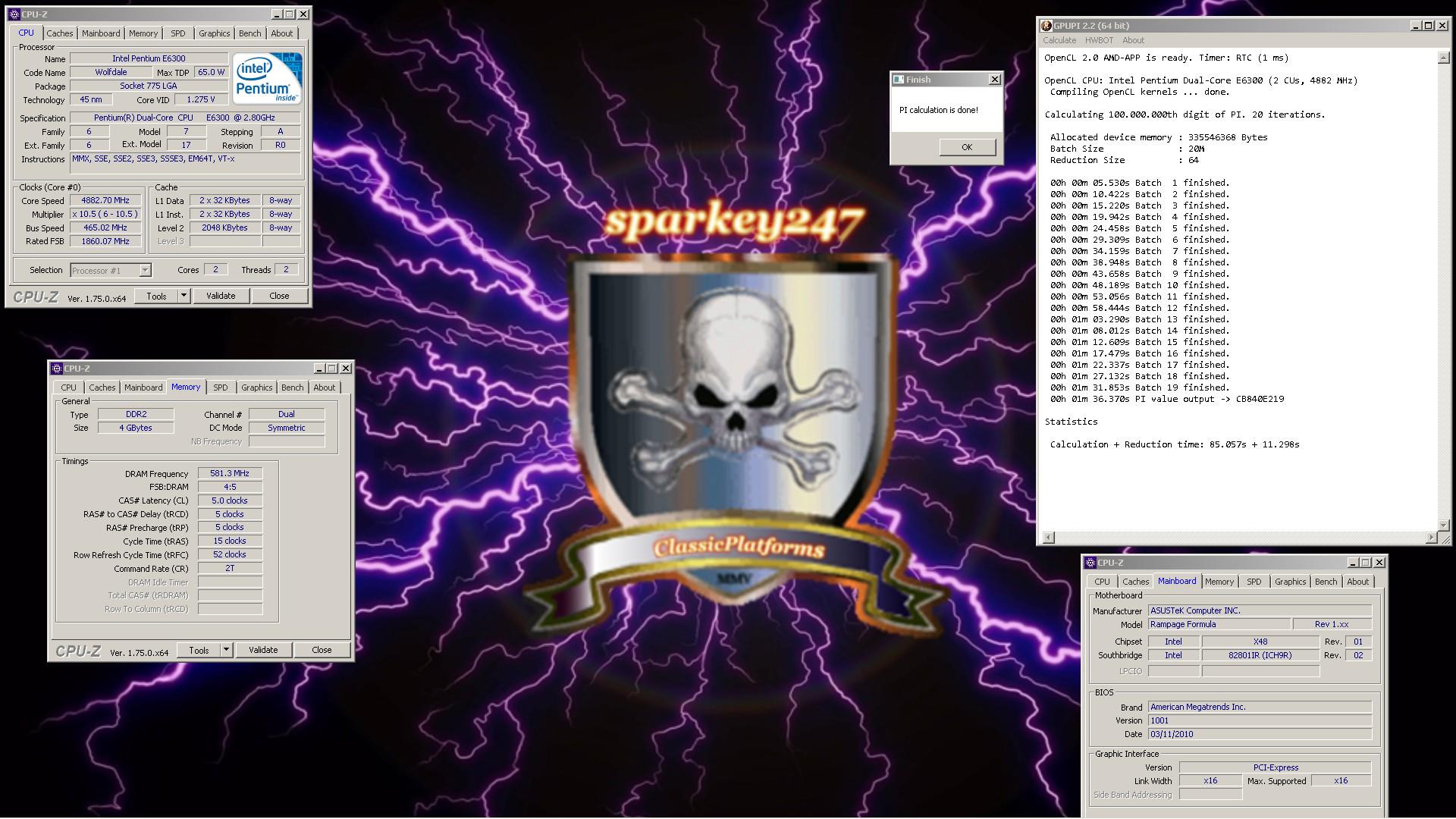The height and width of the screenshot is (819, 1456).
Task: Click the Name field Intel Pentium E6300
Action: tap(149, 59)
